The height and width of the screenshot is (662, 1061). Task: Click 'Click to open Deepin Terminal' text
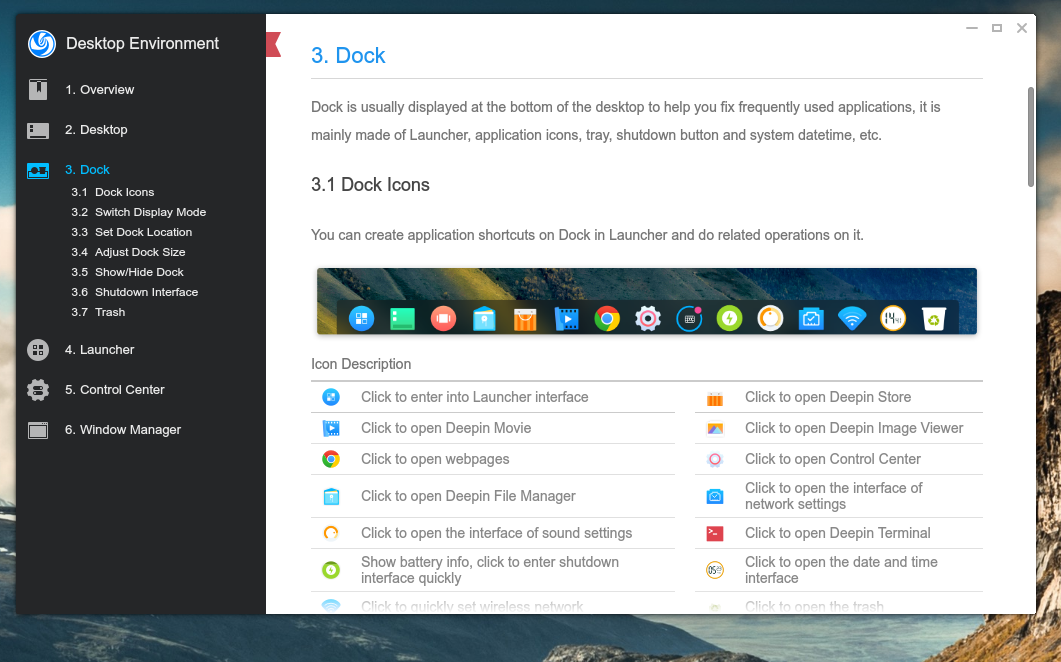(838, 533)
